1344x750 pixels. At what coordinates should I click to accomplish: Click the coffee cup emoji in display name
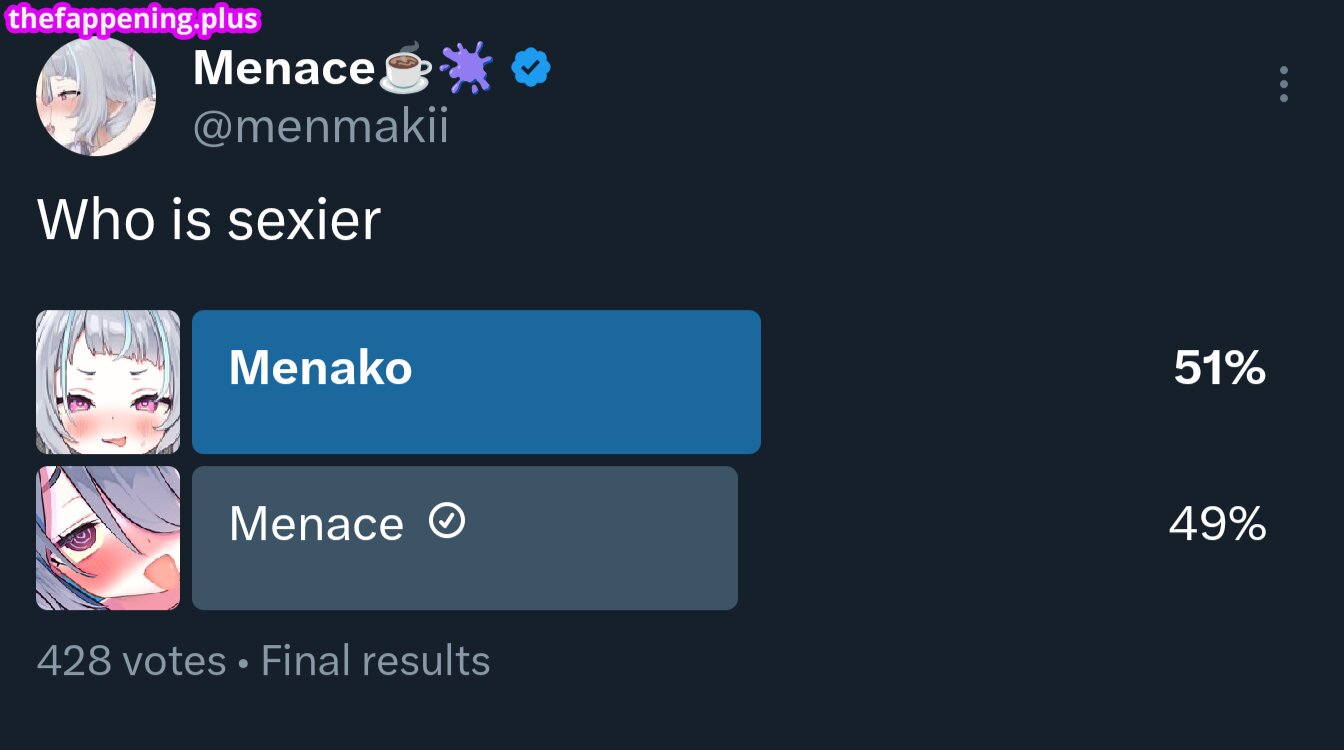(404, 70)
